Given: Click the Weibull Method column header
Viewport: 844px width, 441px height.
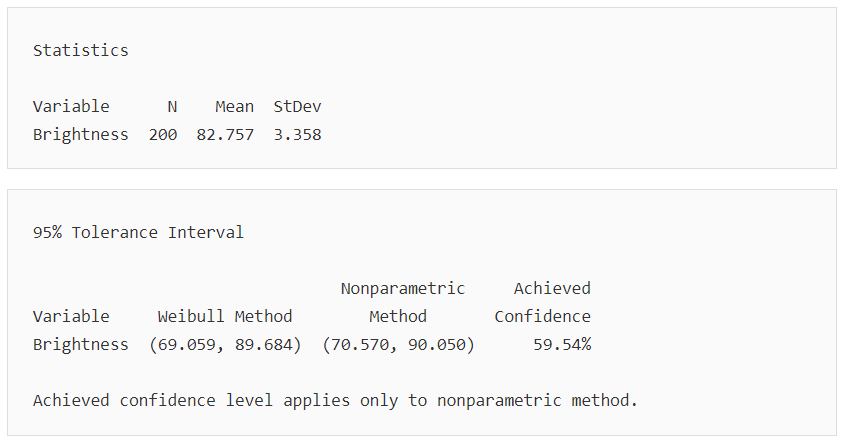Looking at the screenshot, I should (x=225, y=317).
